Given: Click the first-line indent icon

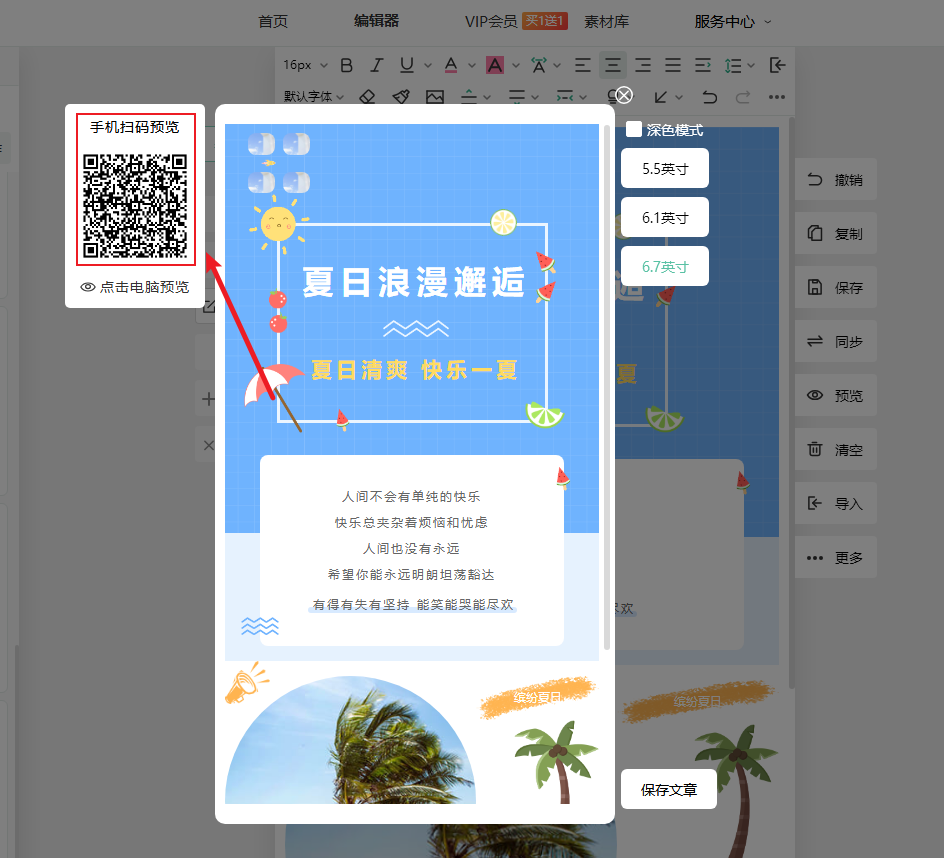Looking at the screenshot, I should (x=703, y=65).
